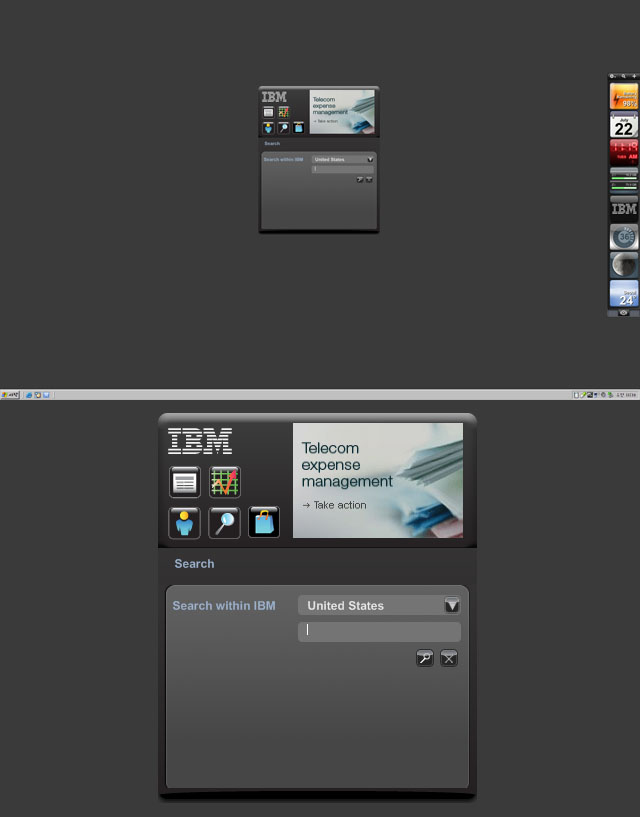
Task: Focus the search text field in small widget
Action: (343, 169)
